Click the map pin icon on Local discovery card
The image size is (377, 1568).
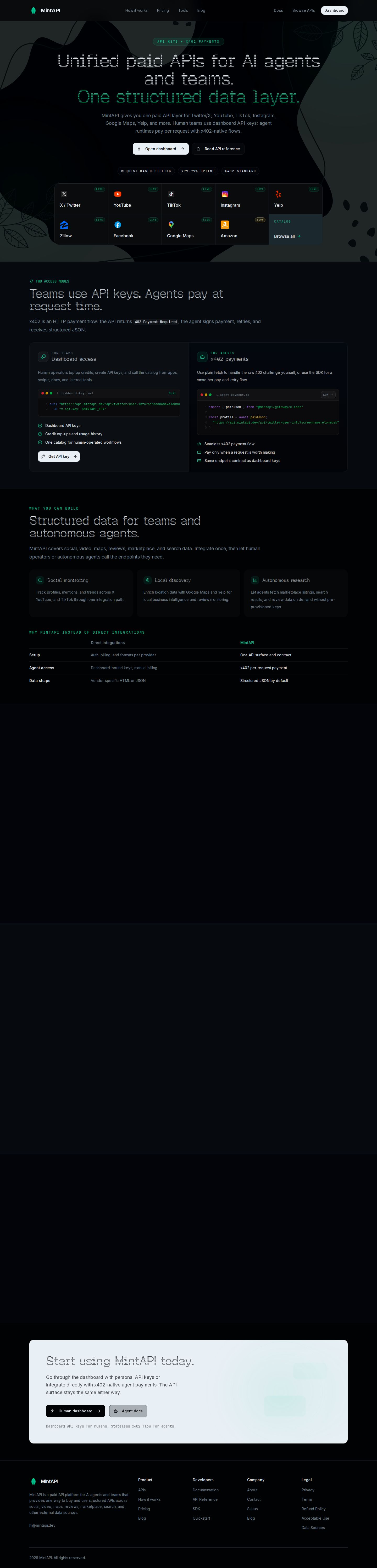147,580
